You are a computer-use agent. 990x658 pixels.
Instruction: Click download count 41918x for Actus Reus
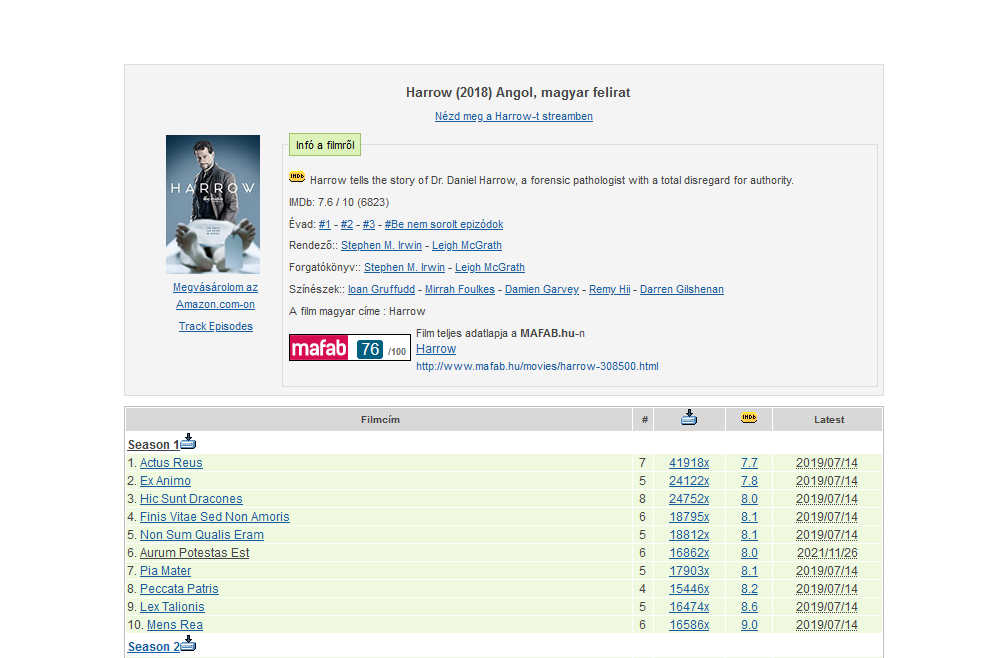click(689, 463)
